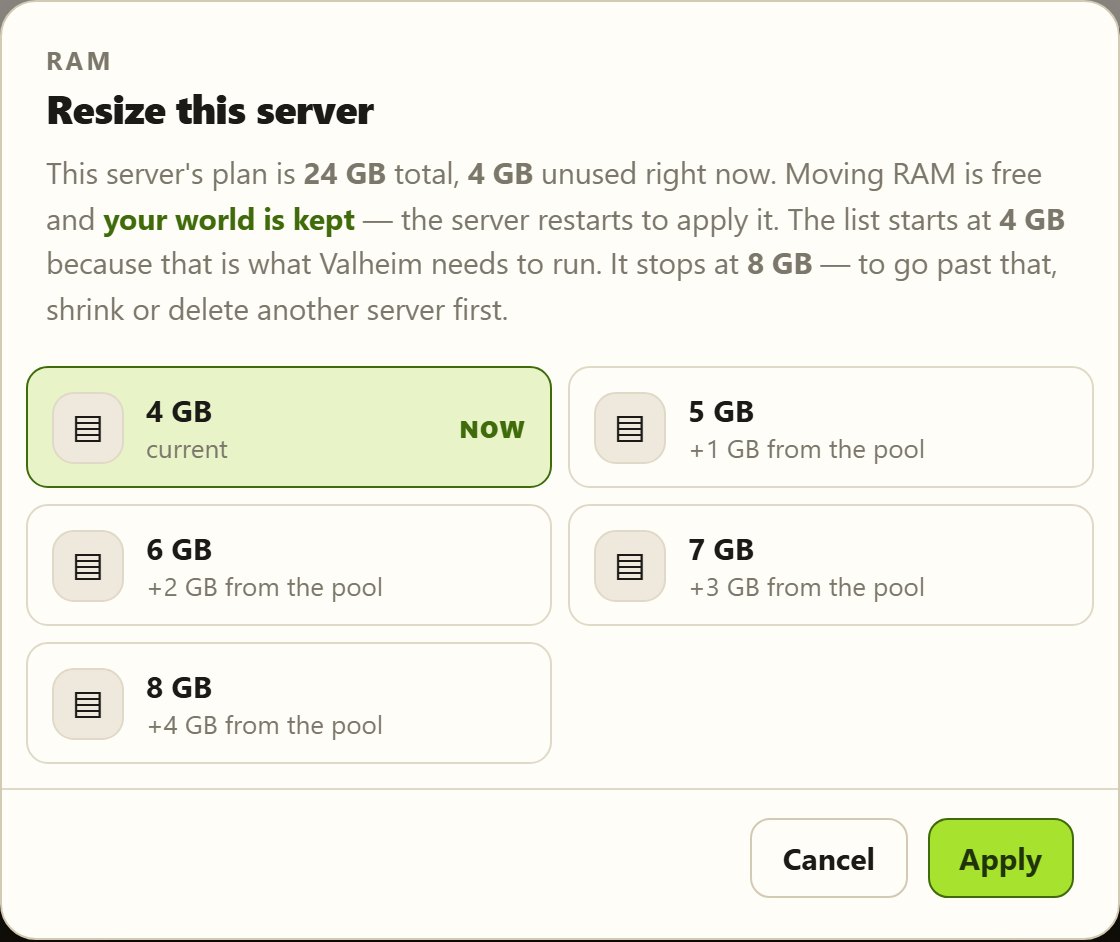Click the memory icon on the 6 GB card

point(88,566)
